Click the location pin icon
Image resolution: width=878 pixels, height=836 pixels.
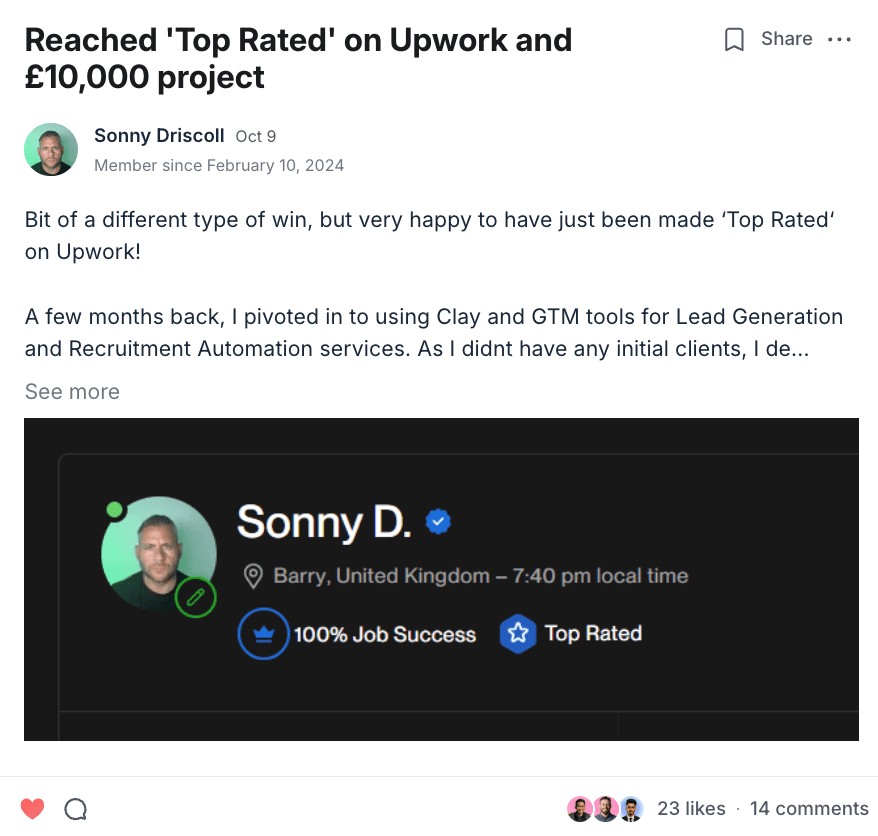tap(254, 576)
